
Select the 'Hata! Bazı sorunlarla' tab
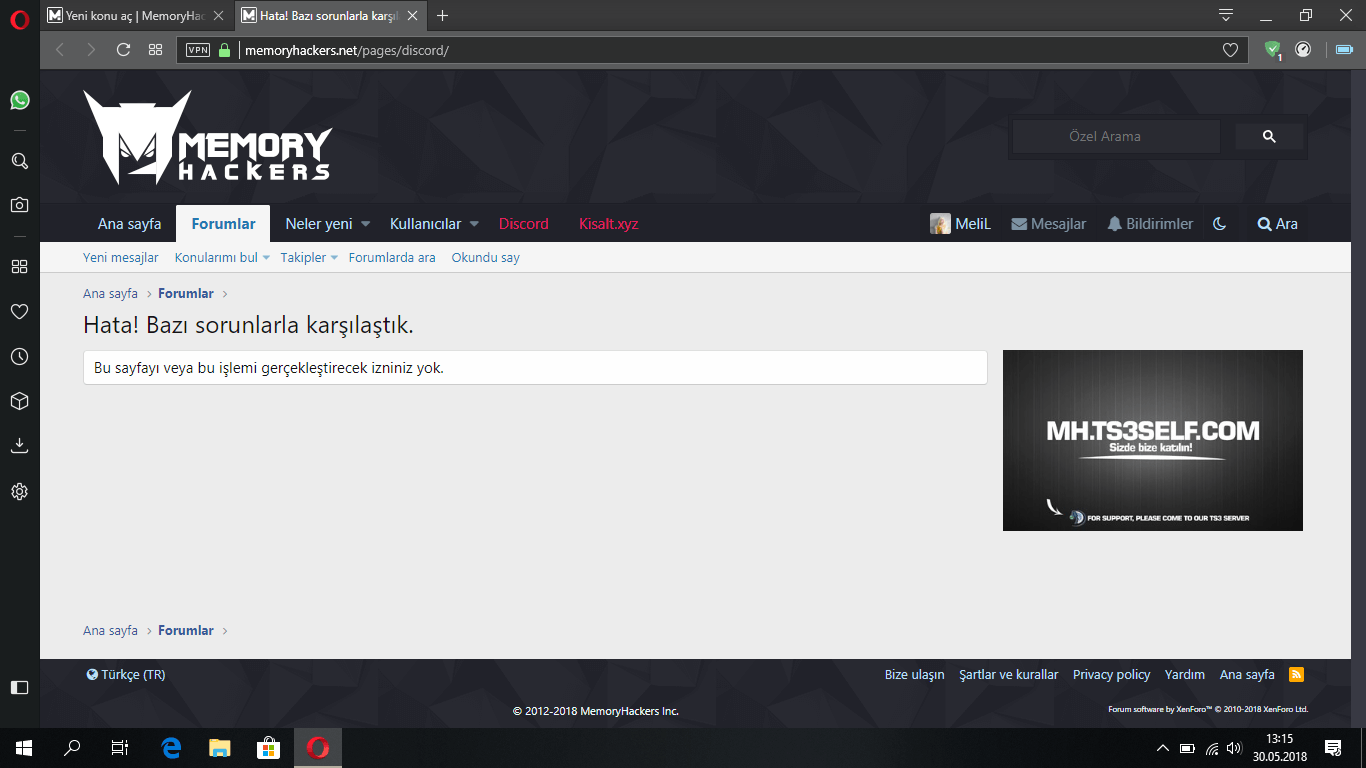pyautogui.click(x=320, y=15)
